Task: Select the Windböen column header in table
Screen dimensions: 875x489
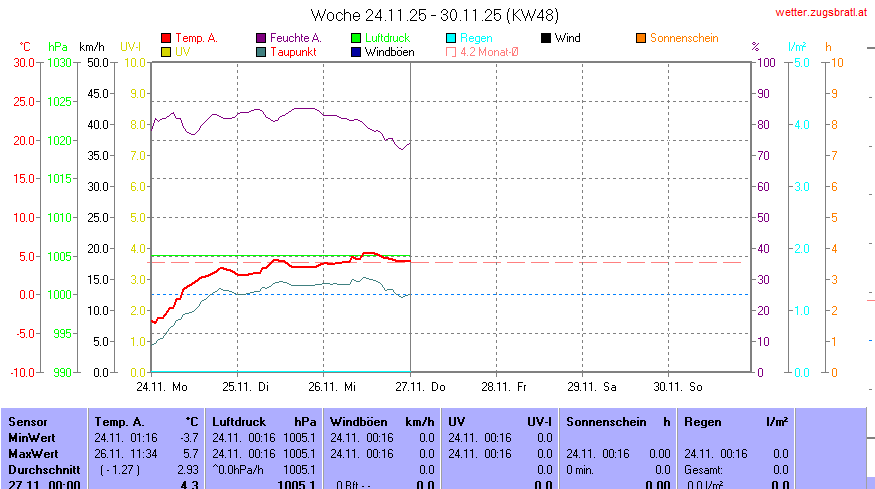Action: [x=358, y=422]
